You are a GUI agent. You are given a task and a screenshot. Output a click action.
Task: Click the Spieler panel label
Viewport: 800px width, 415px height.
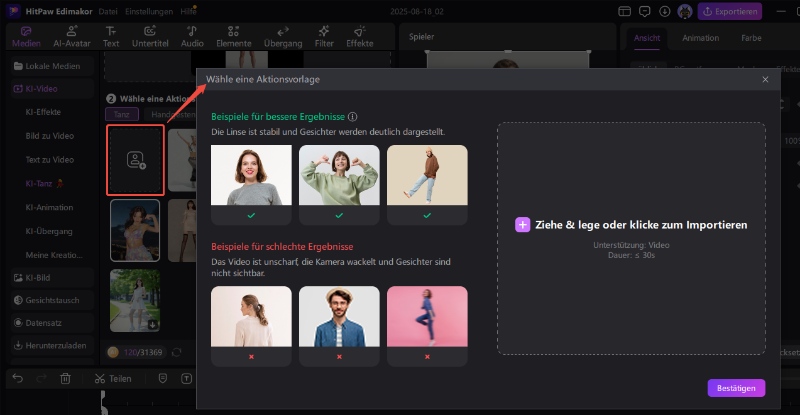(x=421, y=37)
